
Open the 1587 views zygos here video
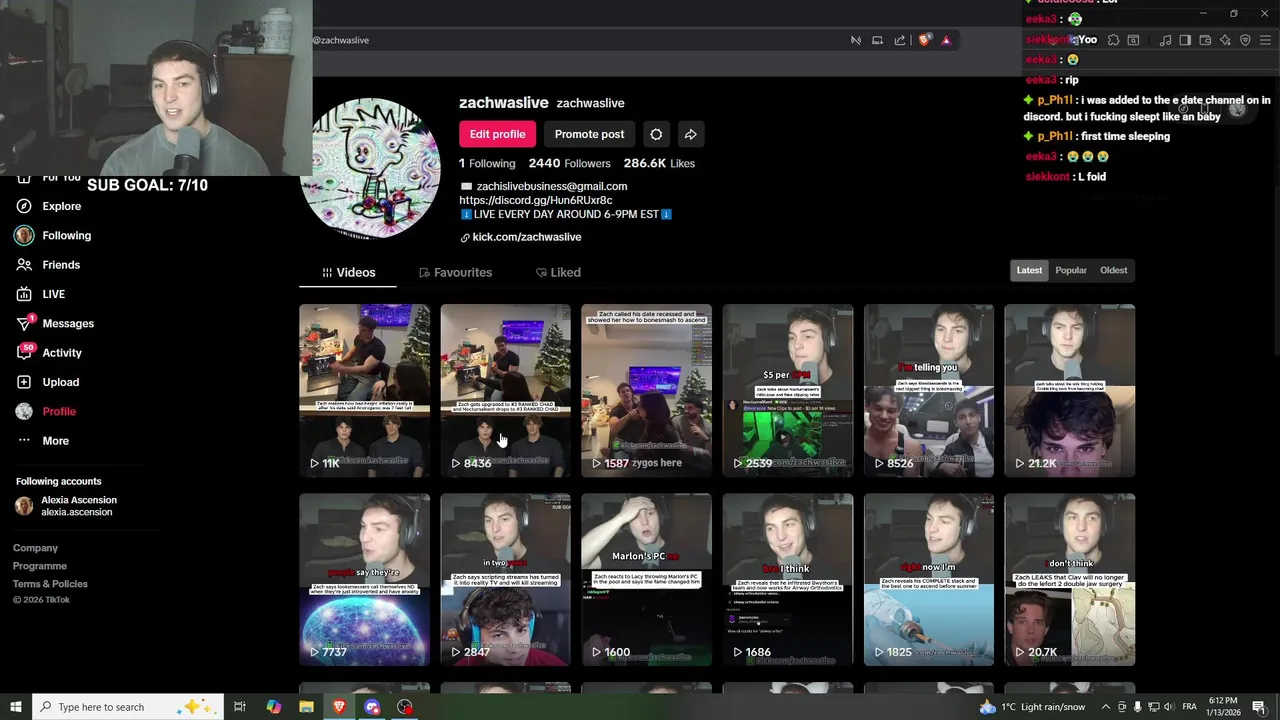[646, 390]
